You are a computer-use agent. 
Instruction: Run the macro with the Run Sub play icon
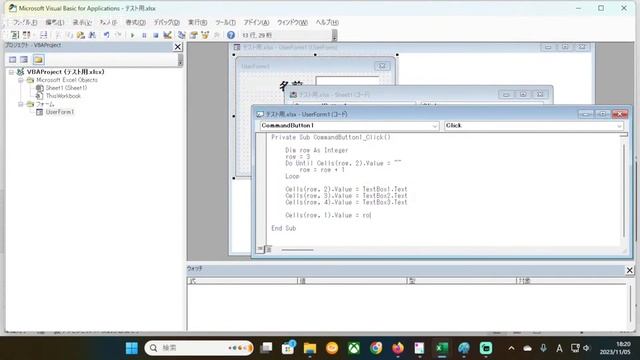(132, 35)
